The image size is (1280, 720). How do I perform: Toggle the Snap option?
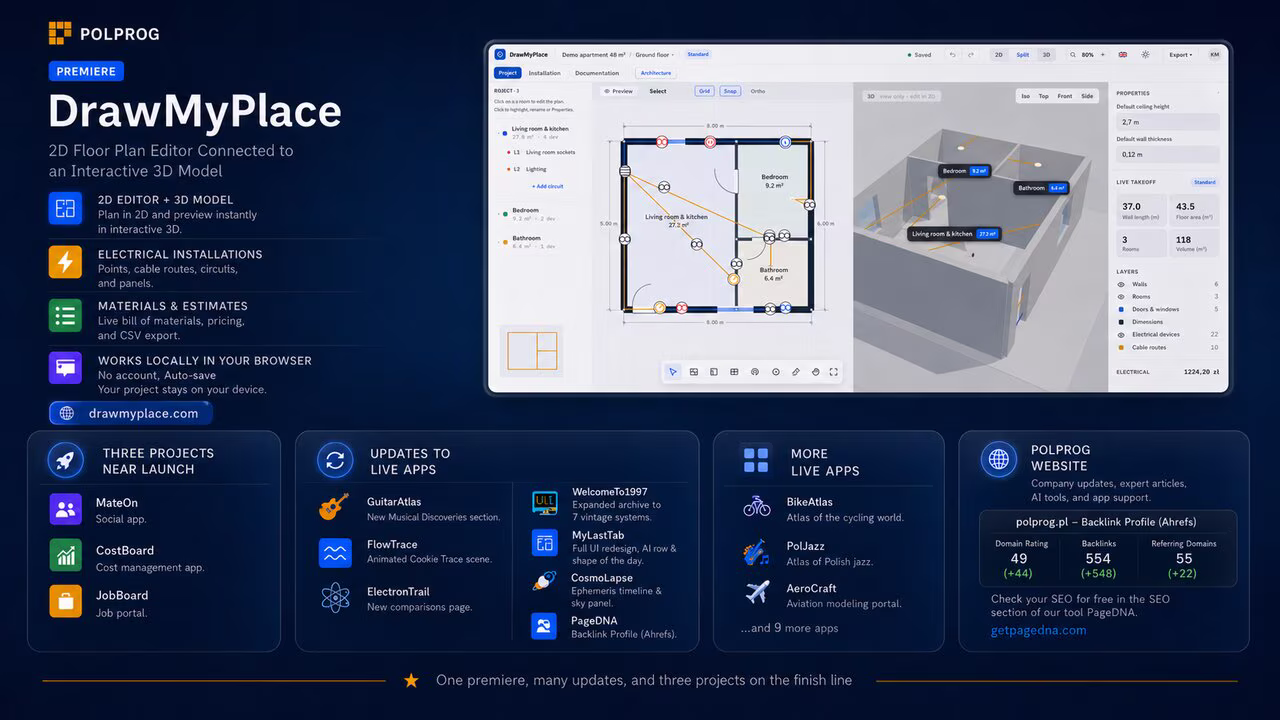click(x=730, y=91)
